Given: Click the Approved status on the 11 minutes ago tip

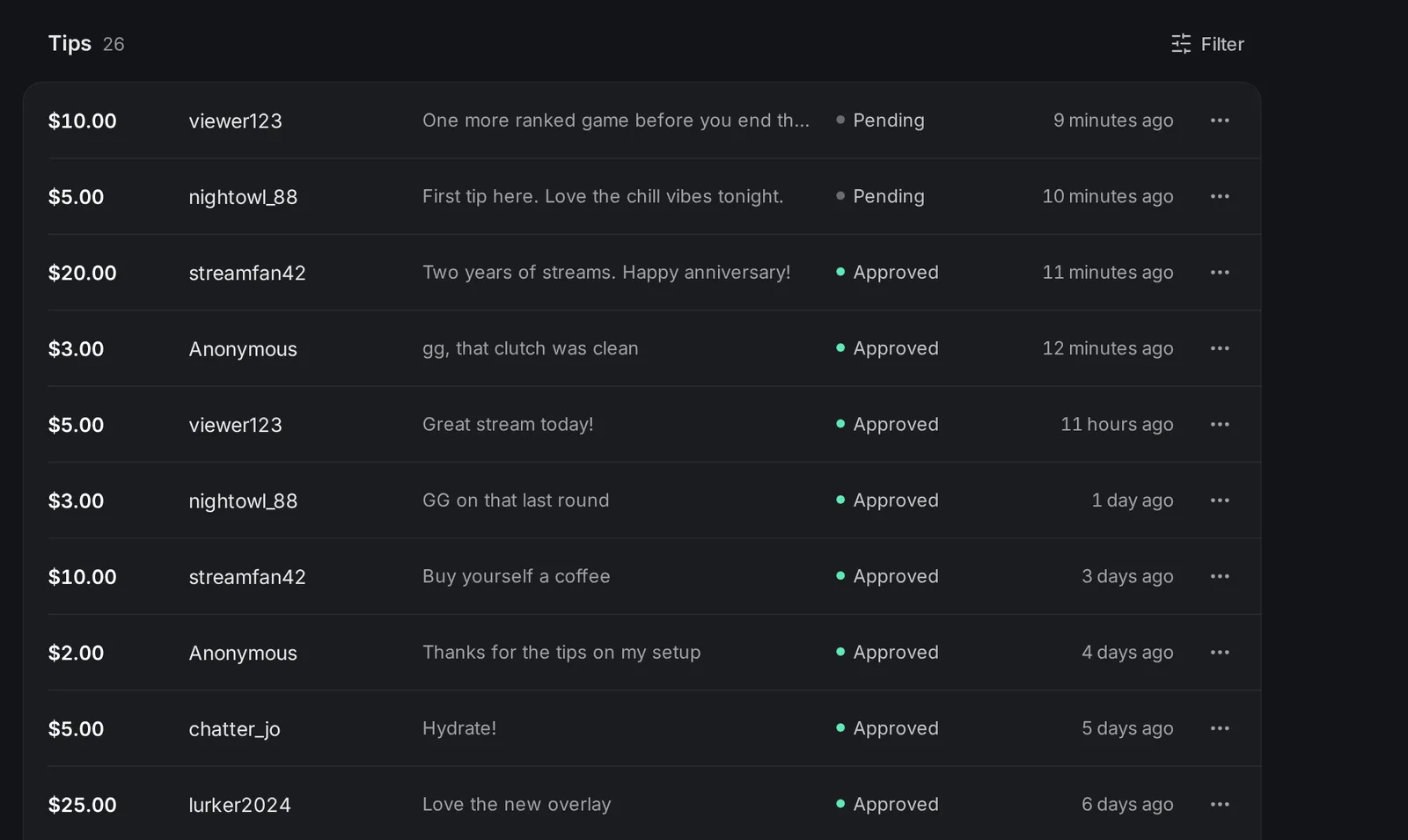Looking at the screenshot, I should [x=887, y=273].
